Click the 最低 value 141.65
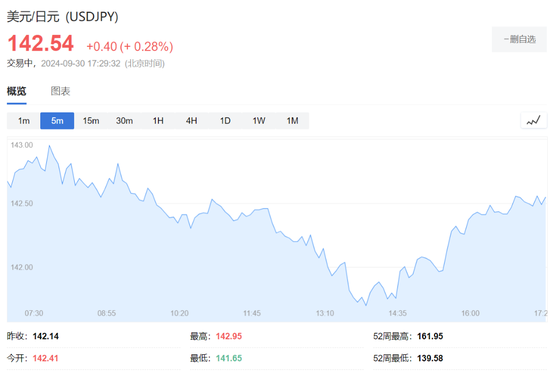Screen dimensions: 550x371 (229, 358)
